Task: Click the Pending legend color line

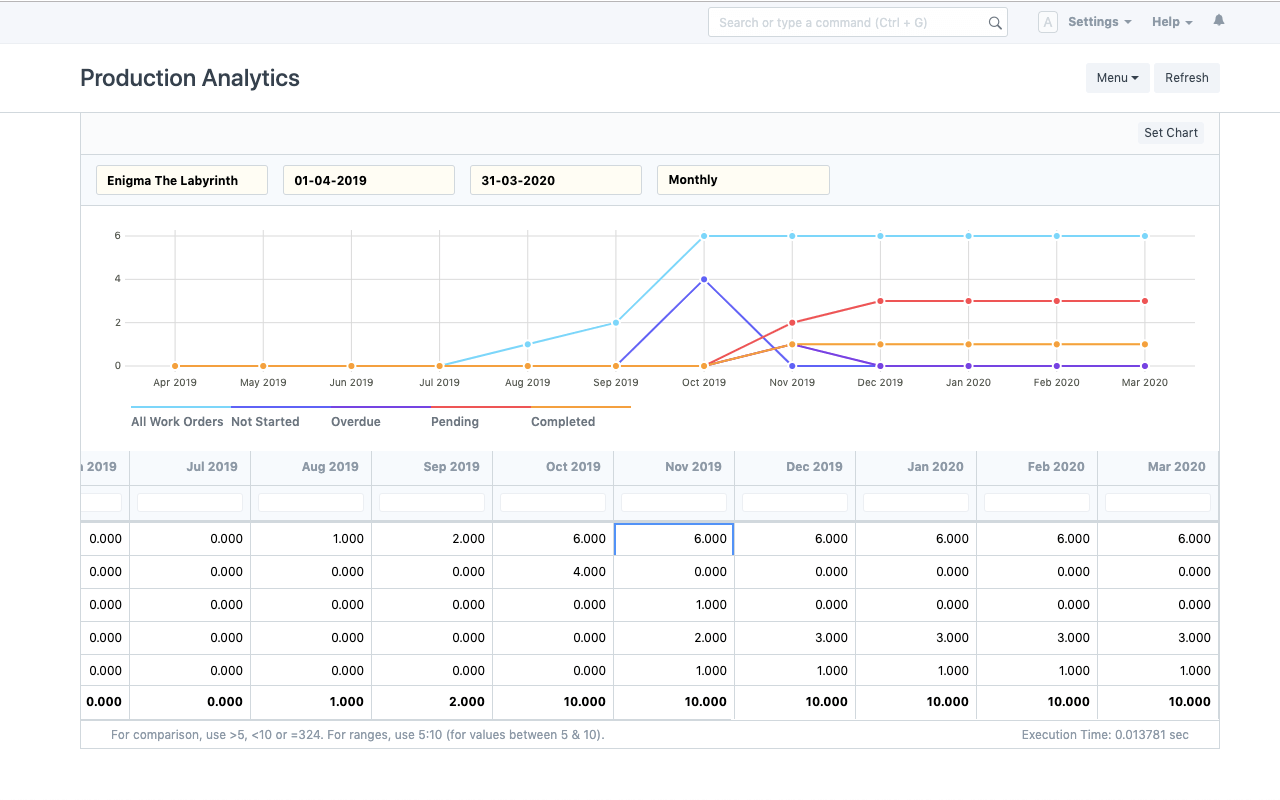Action: 480,407
